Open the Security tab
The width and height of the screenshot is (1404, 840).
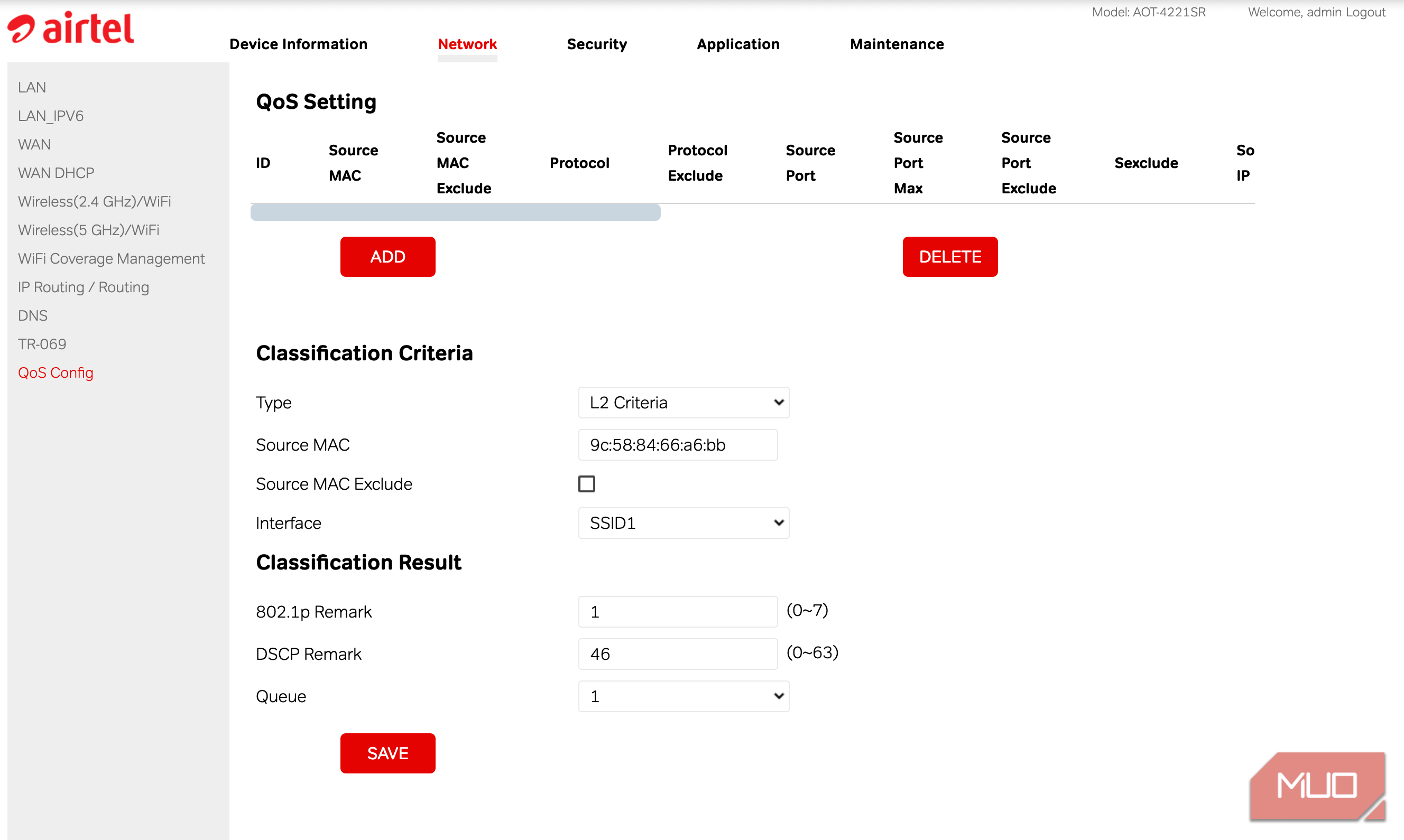[597, 44]
